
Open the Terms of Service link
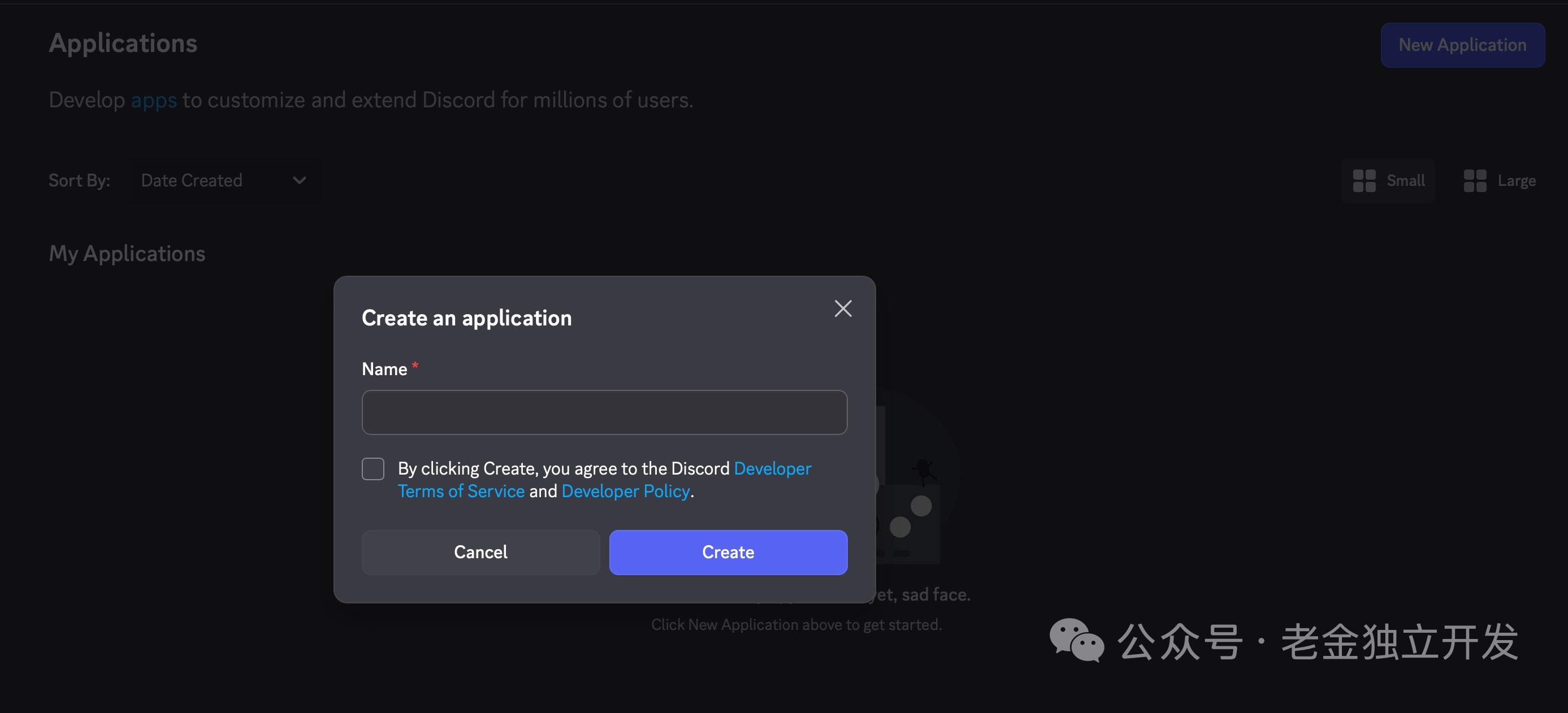(x=461, y=491)
